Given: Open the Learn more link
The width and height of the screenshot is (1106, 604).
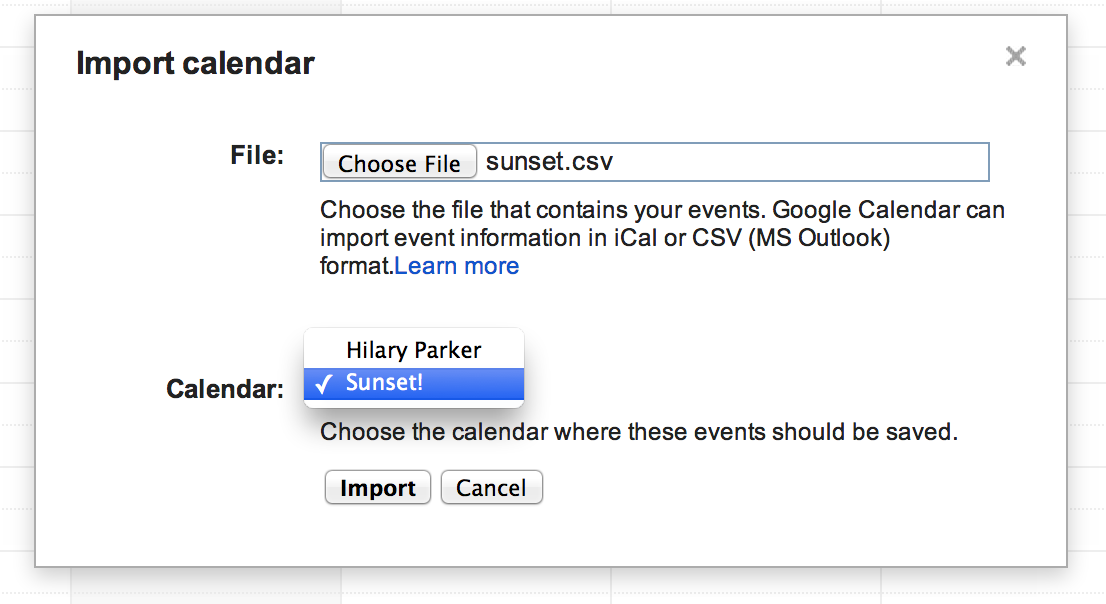Looking at the screenshot, I should click(x=457, y=266).
